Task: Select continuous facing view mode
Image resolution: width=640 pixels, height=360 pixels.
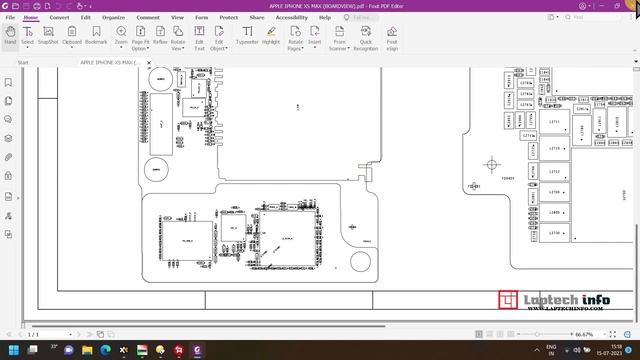Action: click(511, 334)
